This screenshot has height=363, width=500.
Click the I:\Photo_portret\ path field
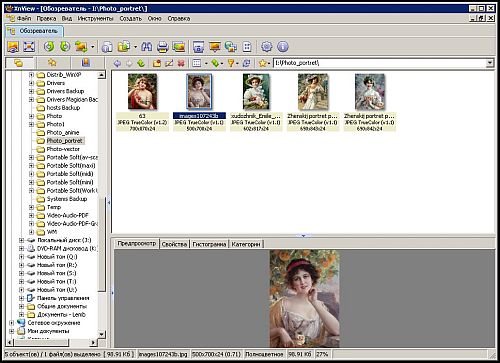point(379,63)
